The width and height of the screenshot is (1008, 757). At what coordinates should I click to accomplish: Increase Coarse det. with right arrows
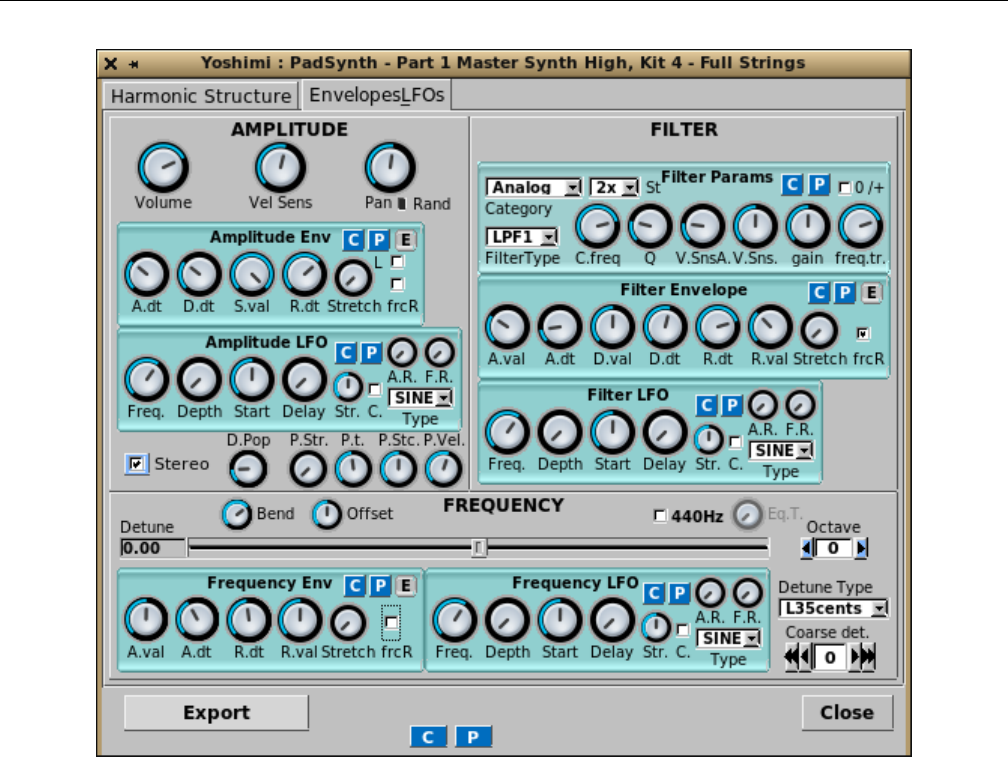863,657
